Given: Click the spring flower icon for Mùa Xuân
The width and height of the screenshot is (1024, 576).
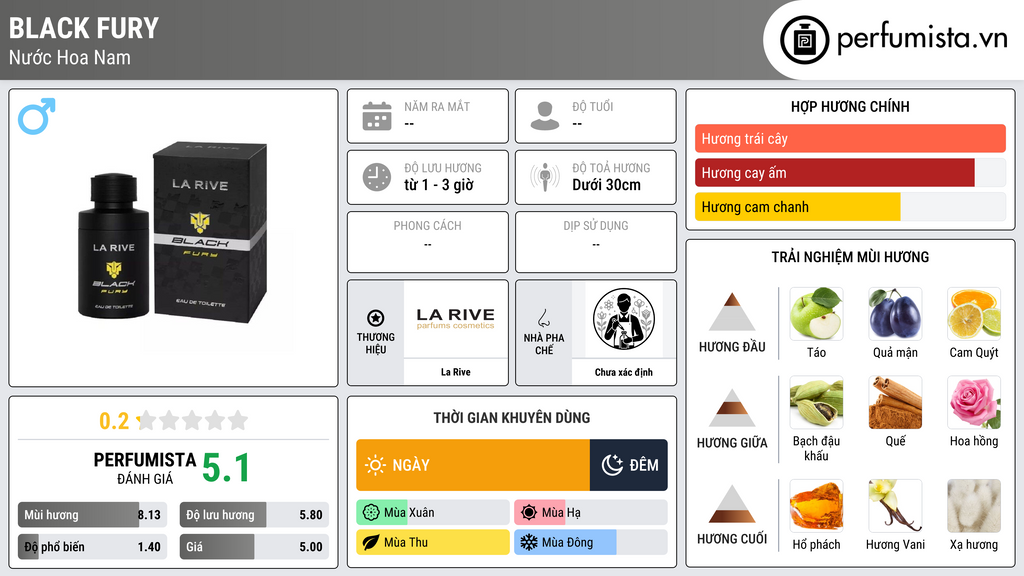Looking at the screenshot, I should point(371,513).
